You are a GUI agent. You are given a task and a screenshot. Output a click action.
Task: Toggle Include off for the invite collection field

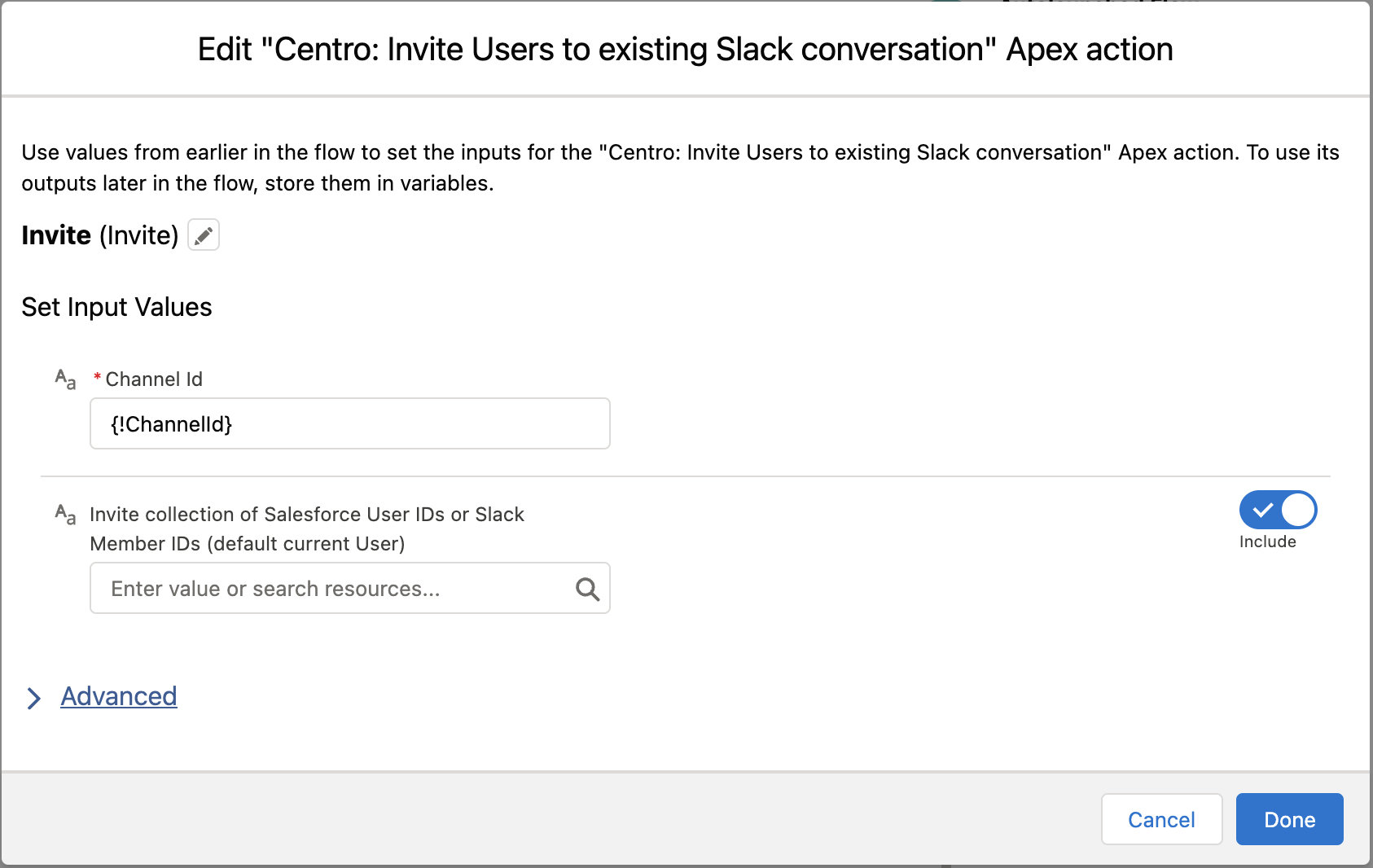1277,511
